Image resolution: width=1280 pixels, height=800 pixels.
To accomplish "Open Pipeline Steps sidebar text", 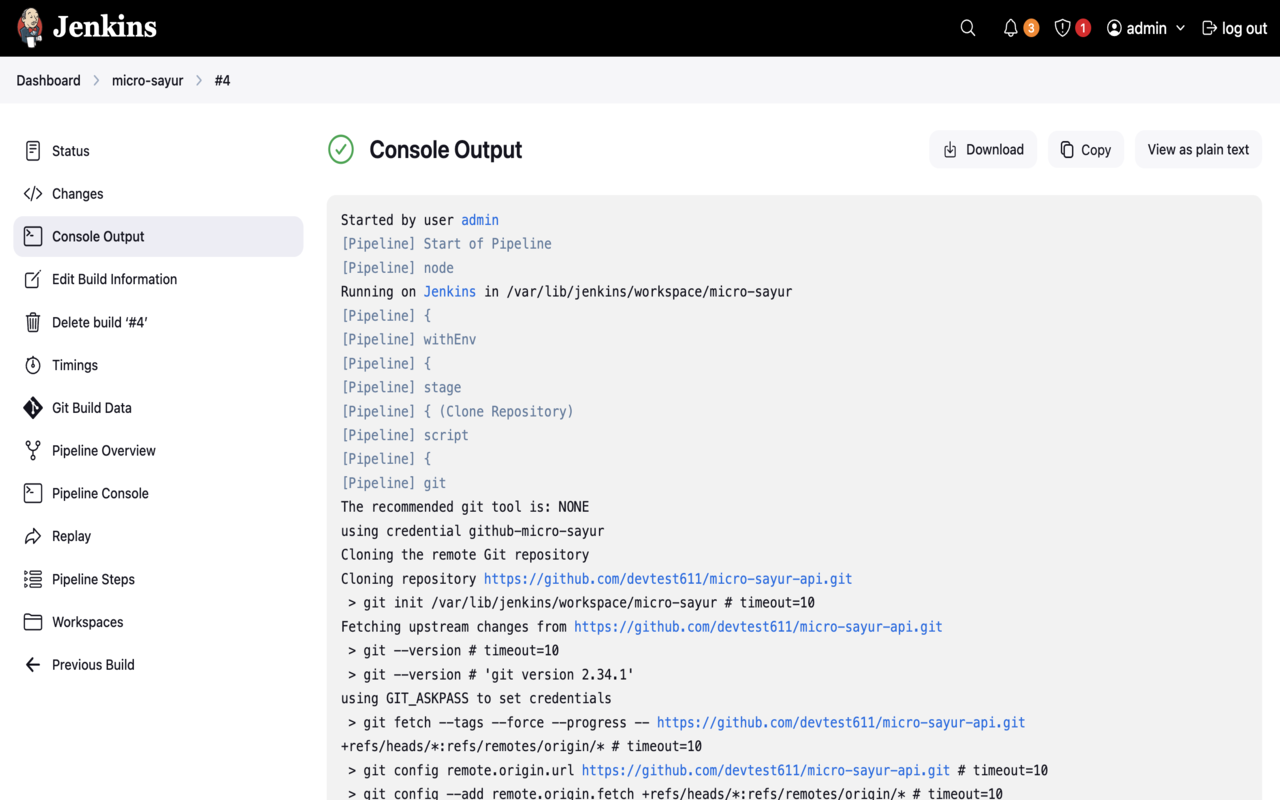I will tap(93, 579).
